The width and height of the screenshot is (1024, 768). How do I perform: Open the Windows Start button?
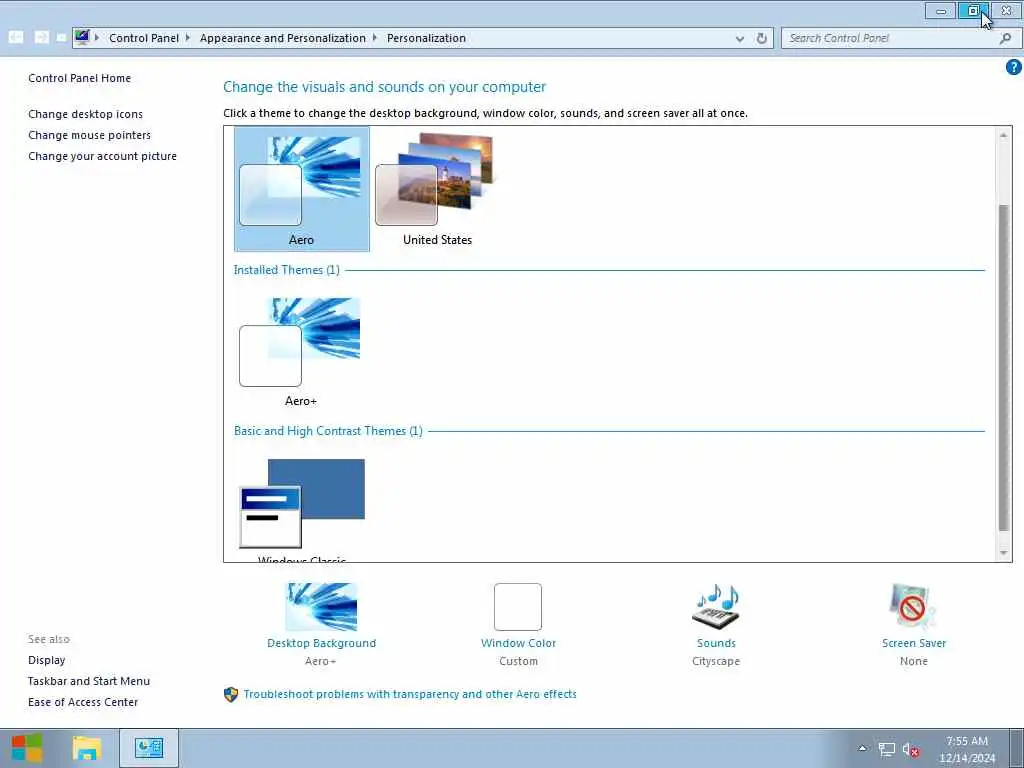(x=27, y=748)
